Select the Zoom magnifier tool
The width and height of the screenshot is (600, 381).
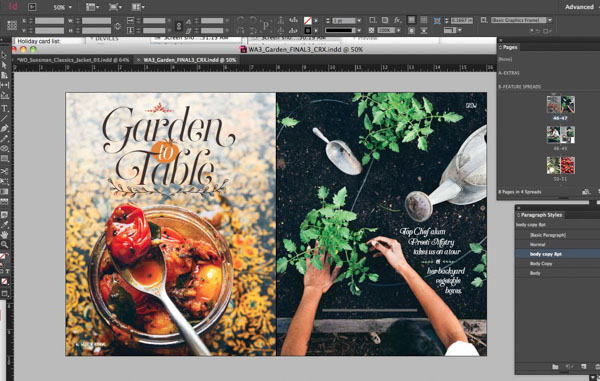4,244
